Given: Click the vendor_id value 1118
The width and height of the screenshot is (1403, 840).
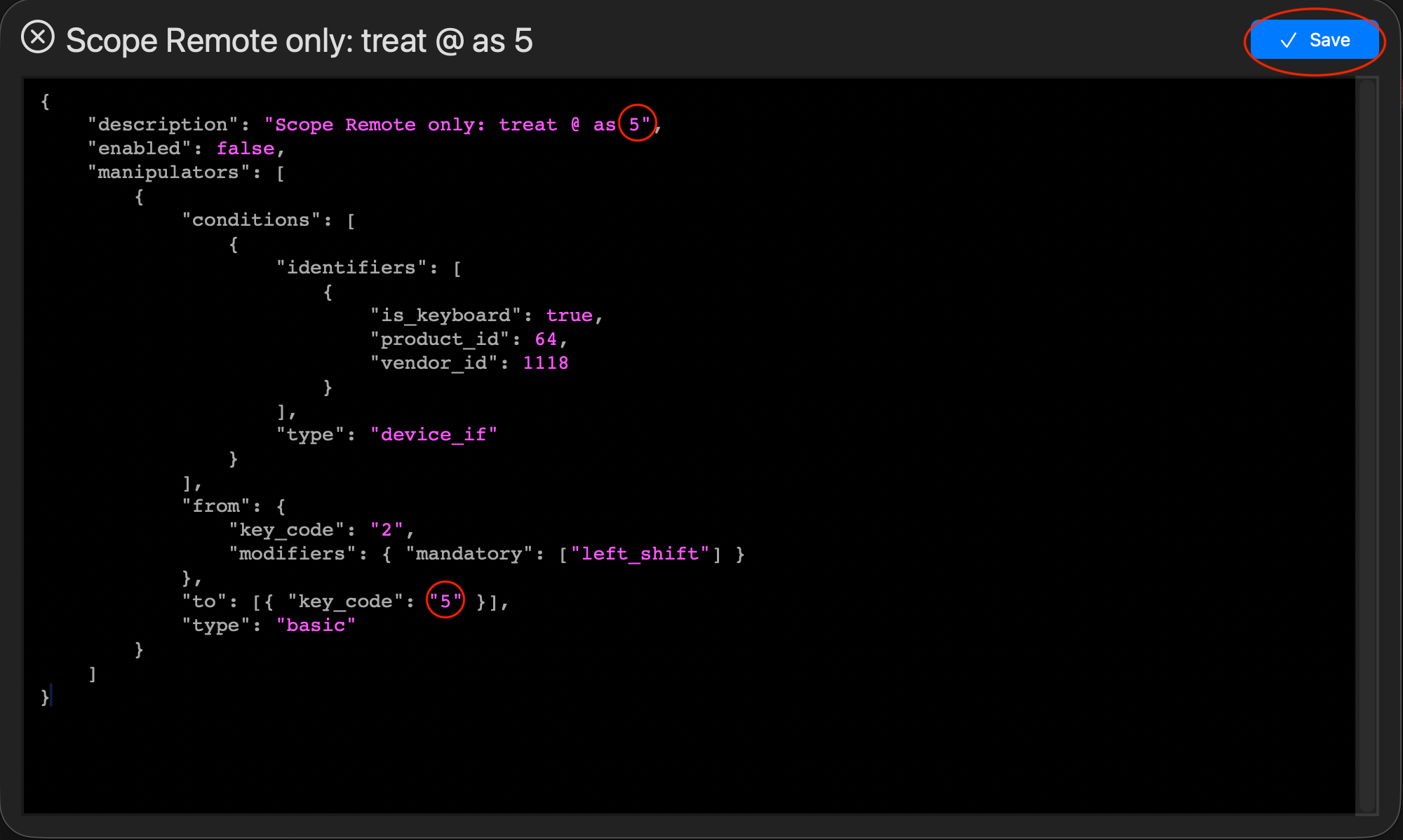Looking at the screenshot, I should 546,363.
